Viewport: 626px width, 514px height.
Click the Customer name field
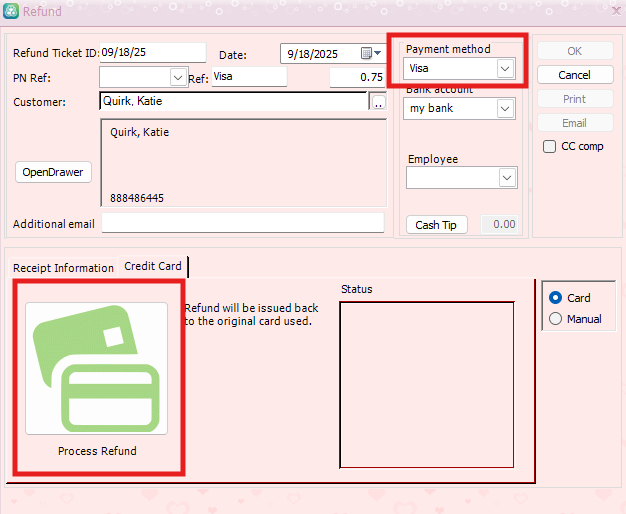tap(233, 101)
